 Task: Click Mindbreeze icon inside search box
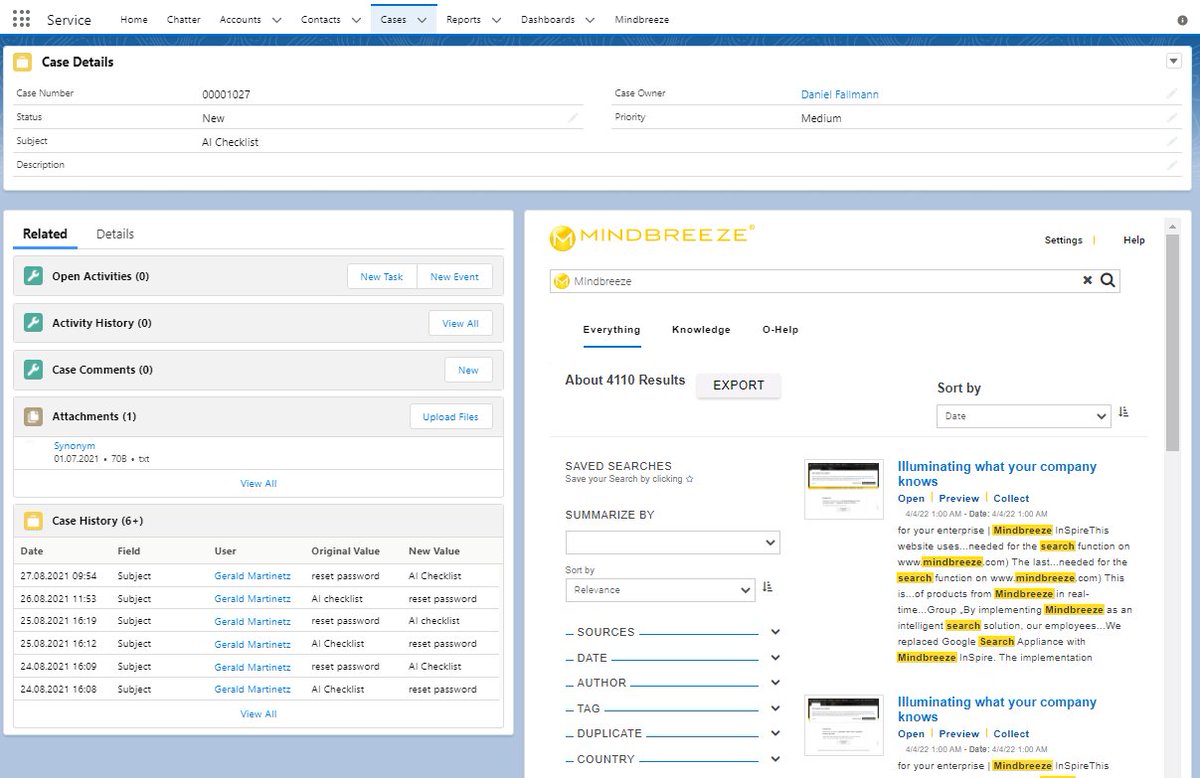point(562,282)
